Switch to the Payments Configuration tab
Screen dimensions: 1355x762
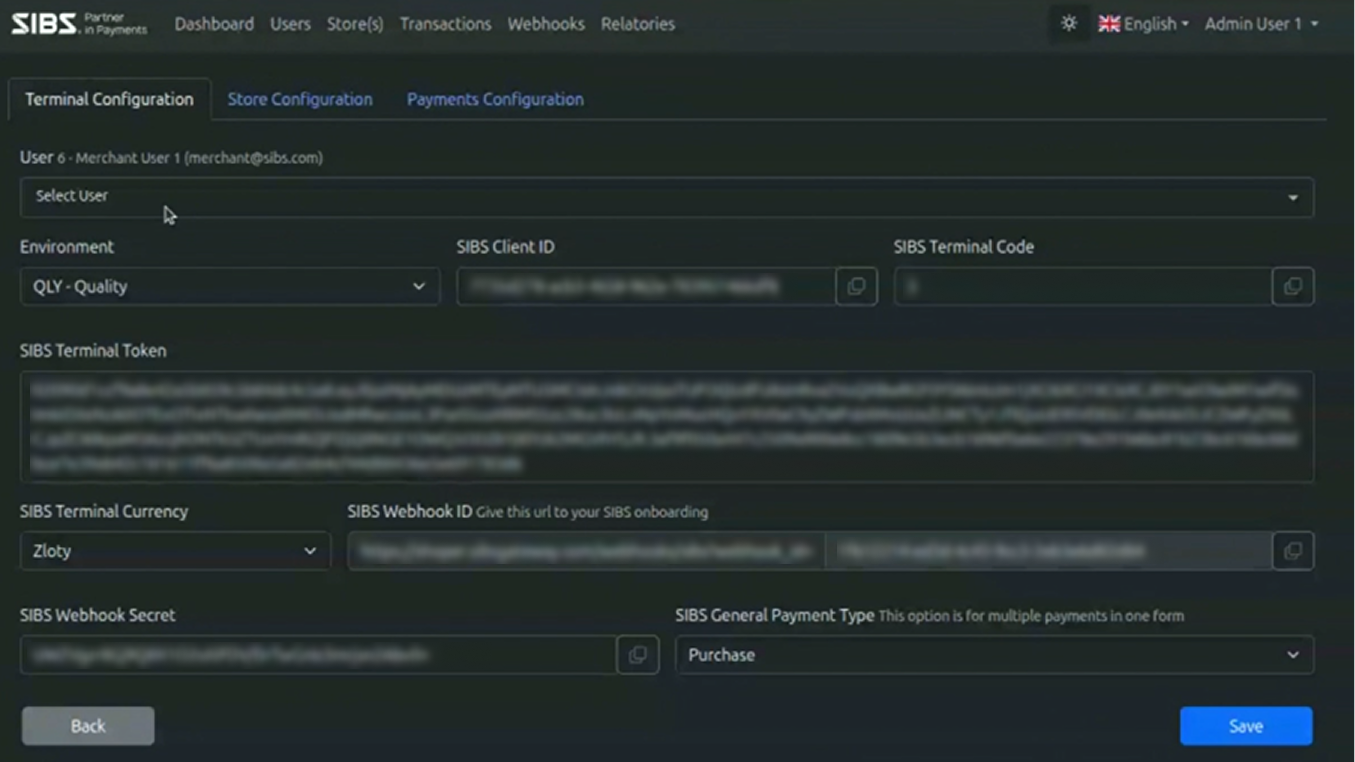pyautogui.click(x=495, y=99)
